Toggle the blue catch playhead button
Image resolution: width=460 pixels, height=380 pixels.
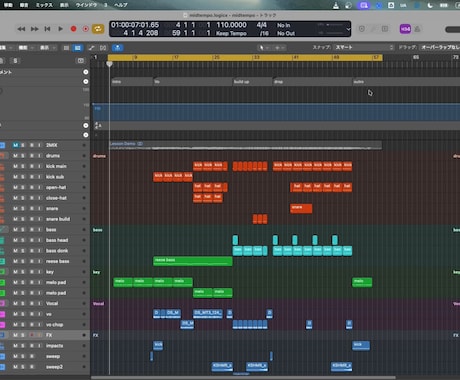(x=117, y=48)
